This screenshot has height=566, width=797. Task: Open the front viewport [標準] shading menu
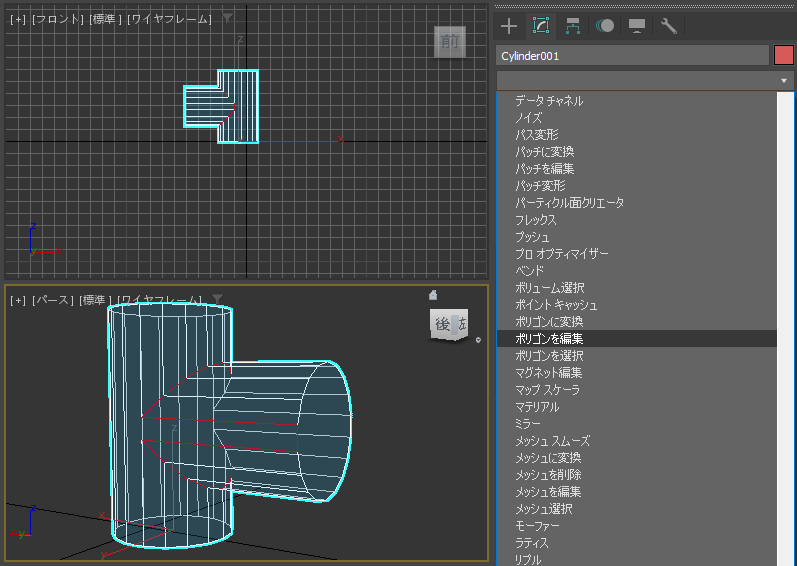(105, 19)
